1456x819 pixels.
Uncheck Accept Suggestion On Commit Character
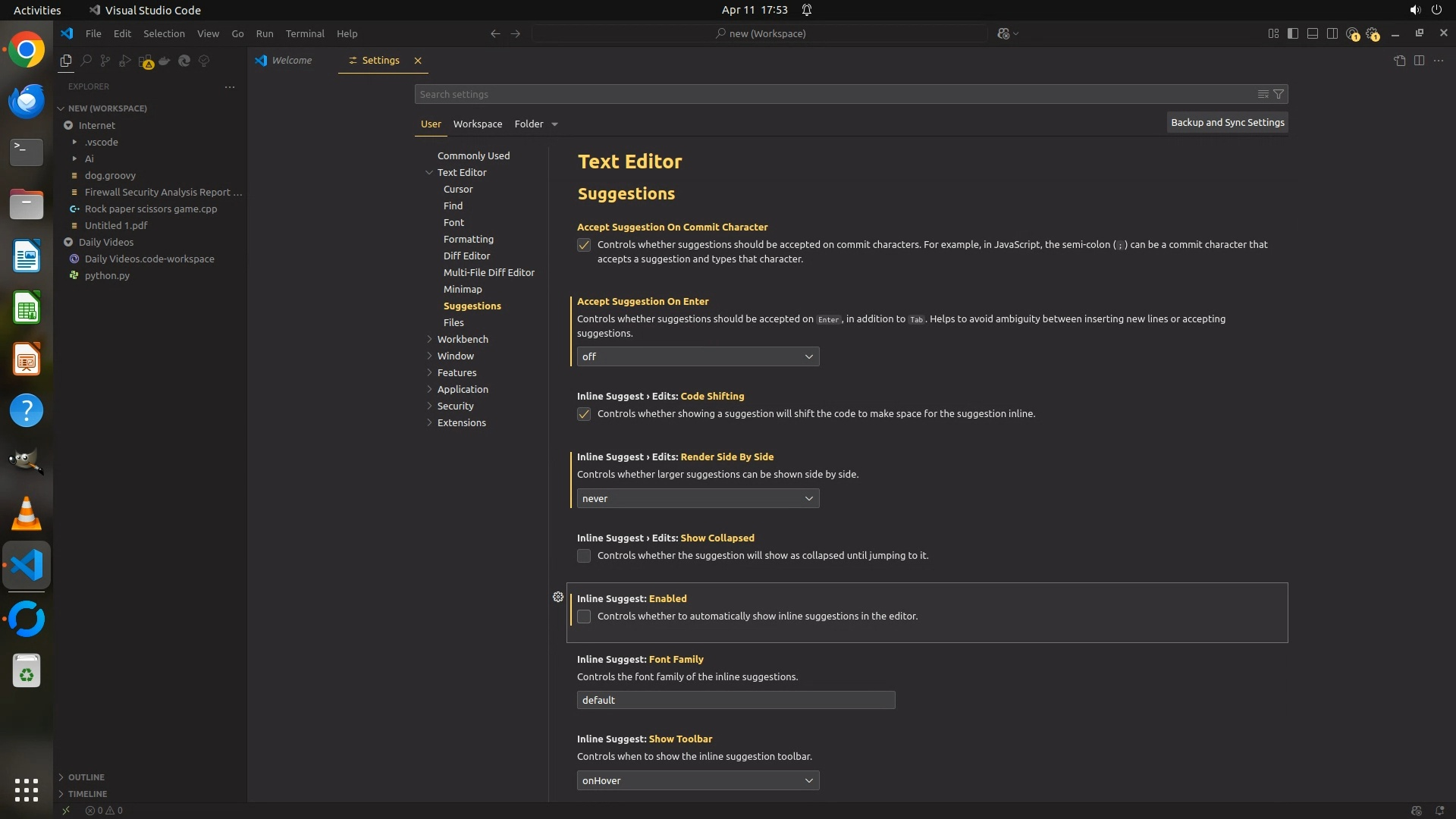pos(584,245)
